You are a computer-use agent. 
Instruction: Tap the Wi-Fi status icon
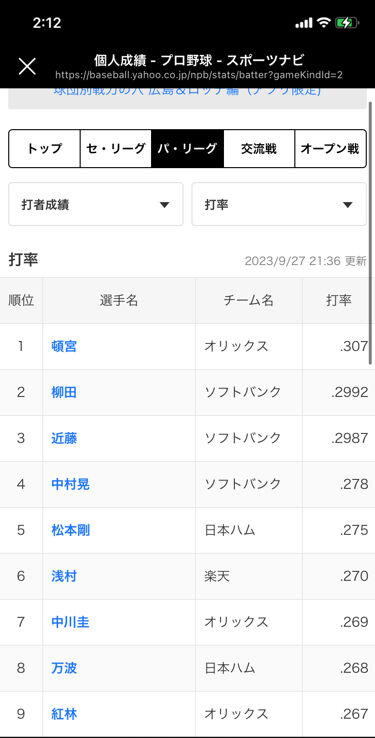tap(323, 23)
